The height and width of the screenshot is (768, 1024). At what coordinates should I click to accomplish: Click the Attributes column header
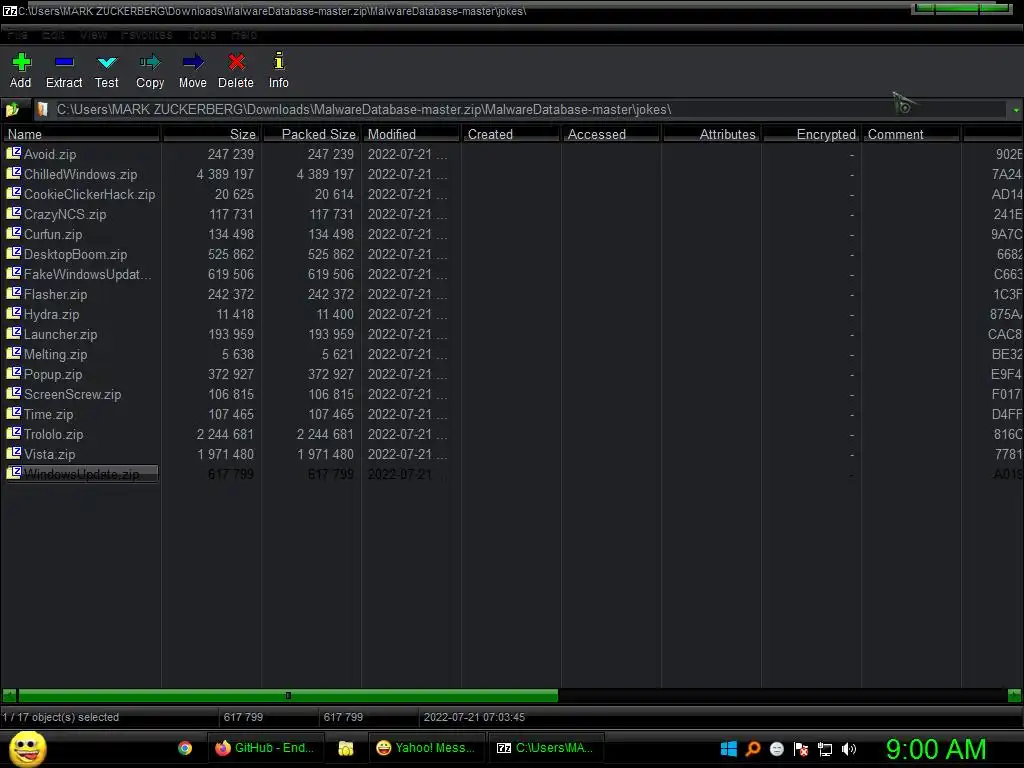tap(711, 134)
